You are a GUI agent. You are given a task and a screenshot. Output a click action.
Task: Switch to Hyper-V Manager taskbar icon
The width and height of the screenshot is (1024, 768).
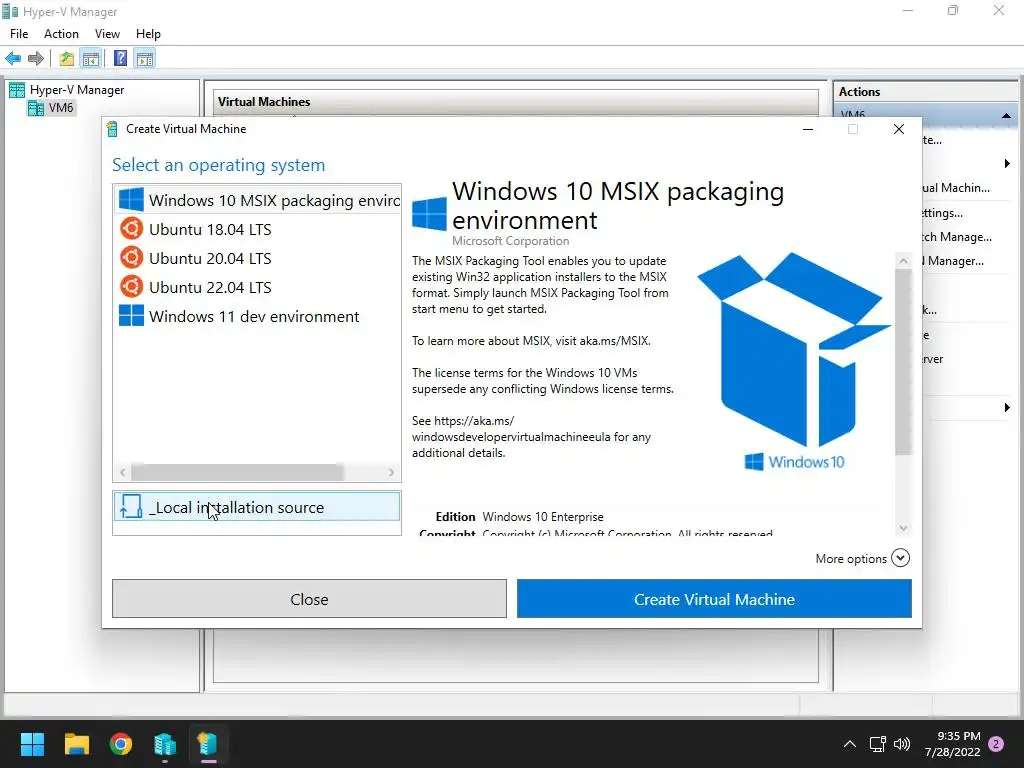(x=165, y=744)
